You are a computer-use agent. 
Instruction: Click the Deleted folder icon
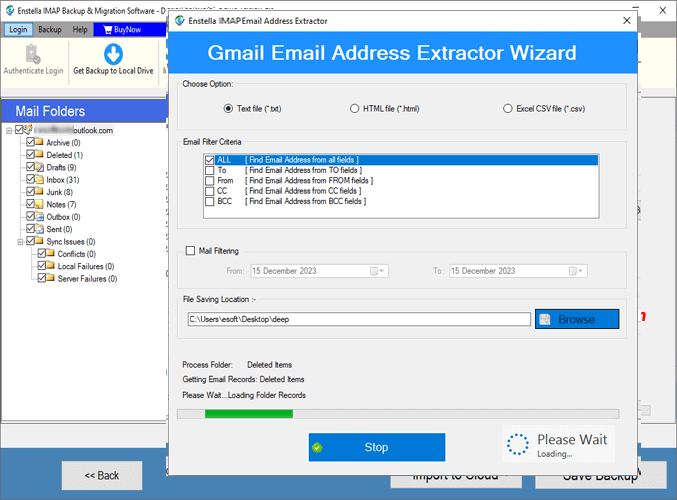tap(39, 154)
